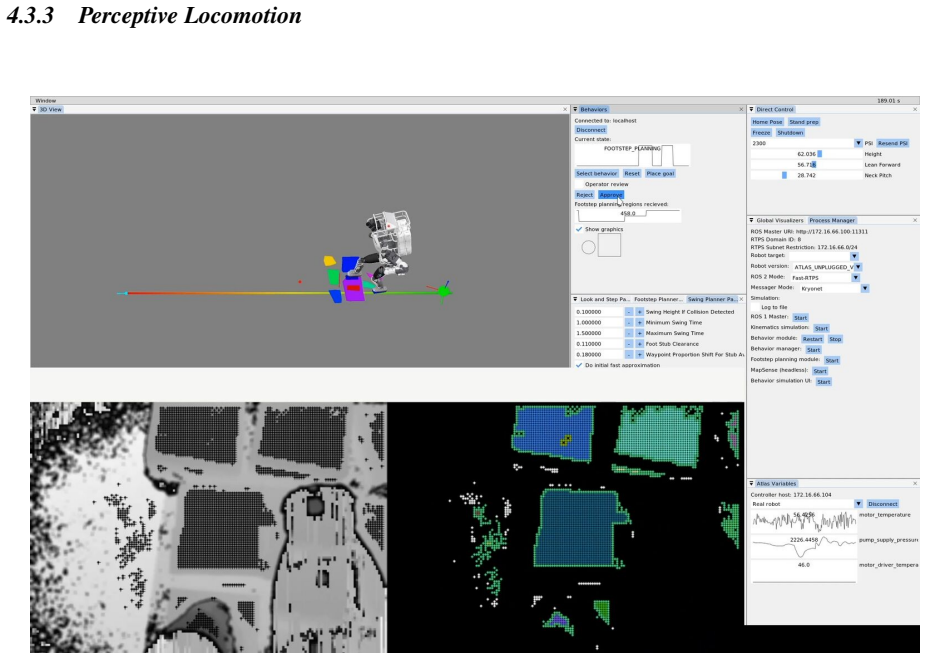Switch to the Look and Step Parameters tab
This screenshot has height=659, width=926.
point(605,299)
